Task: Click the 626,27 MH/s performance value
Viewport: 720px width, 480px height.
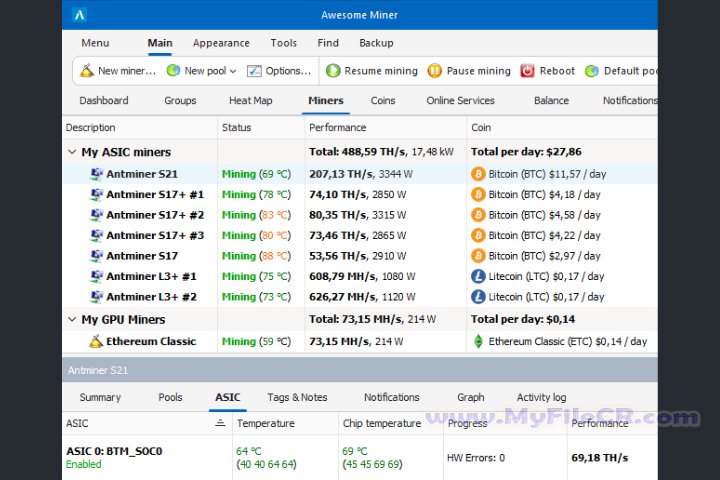Action: (343, 297)
